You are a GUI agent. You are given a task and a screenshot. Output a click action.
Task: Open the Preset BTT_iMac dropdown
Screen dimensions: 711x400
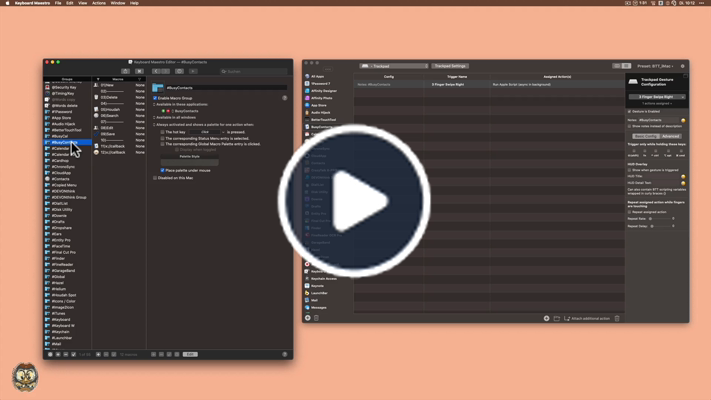click(655, 66)
